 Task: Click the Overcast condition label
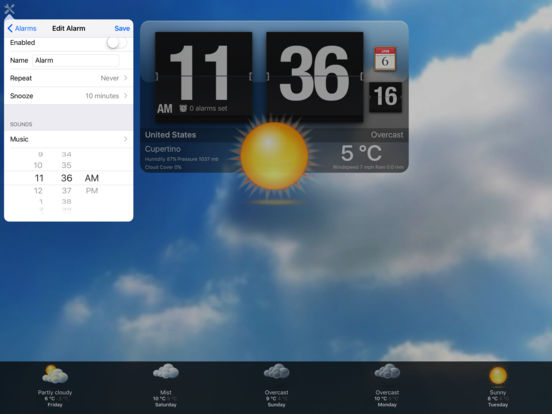click(387, 135)
